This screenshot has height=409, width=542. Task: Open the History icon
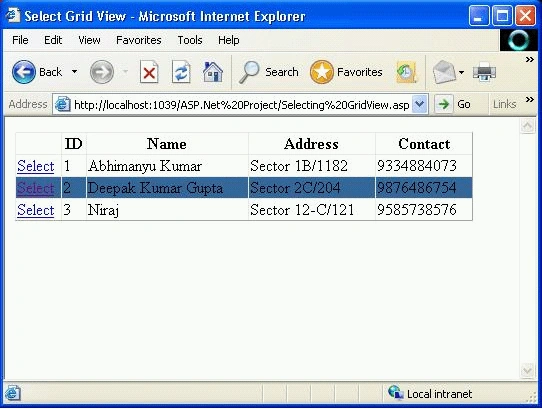click(406, 72)
